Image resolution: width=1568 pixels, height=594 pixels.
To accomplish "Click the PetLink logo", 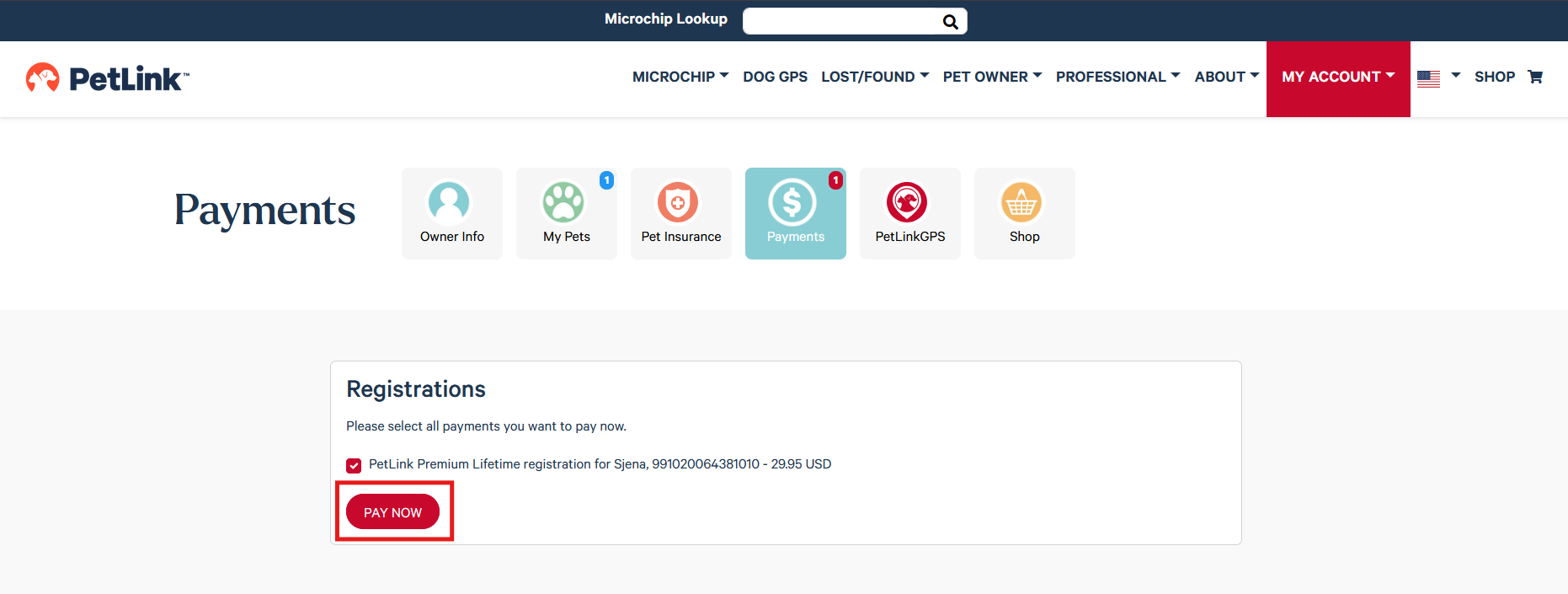I will (108, 78).
